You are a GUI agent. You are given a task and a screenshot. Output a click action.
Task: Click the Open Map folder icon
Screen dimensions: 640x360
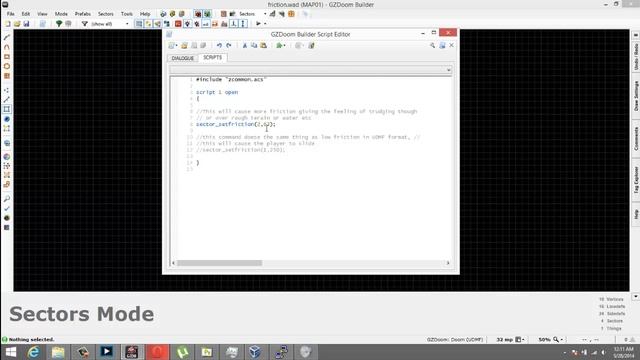pos(17,24)
